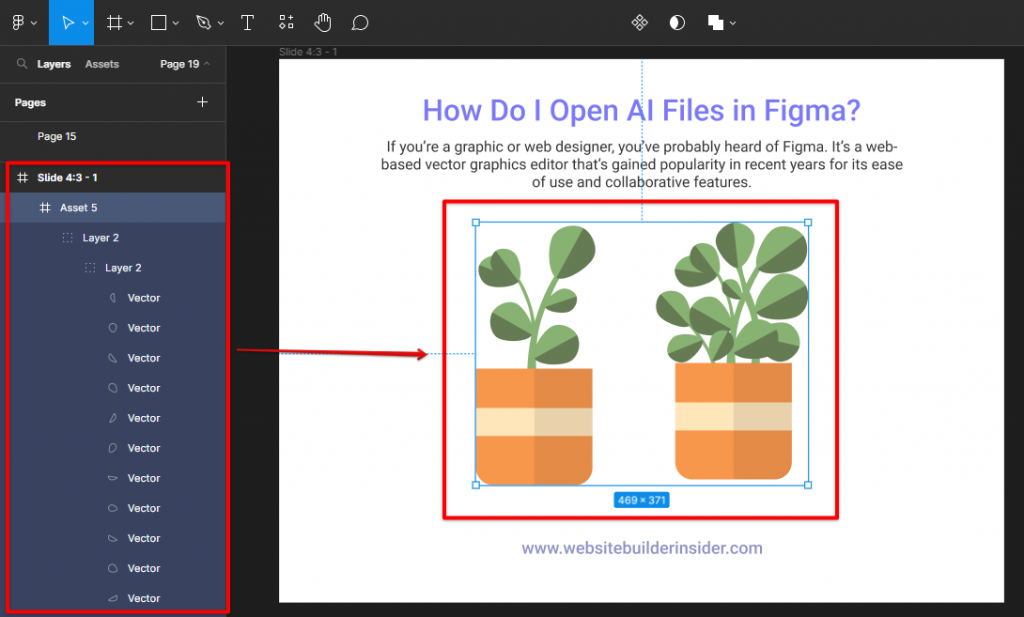This screenshot has height=617, width=1024.
Task: Select the Pen tool
Action: 203,22
